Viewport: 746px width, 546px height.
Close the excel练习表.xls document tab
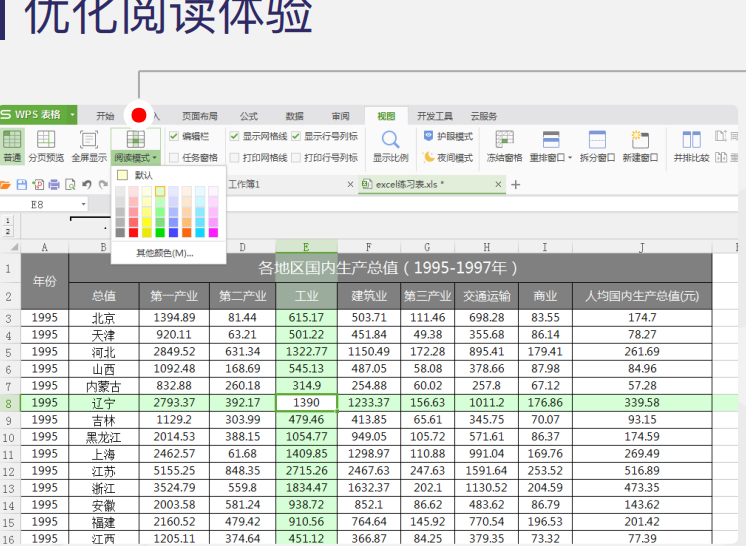(x=498, y=185)
